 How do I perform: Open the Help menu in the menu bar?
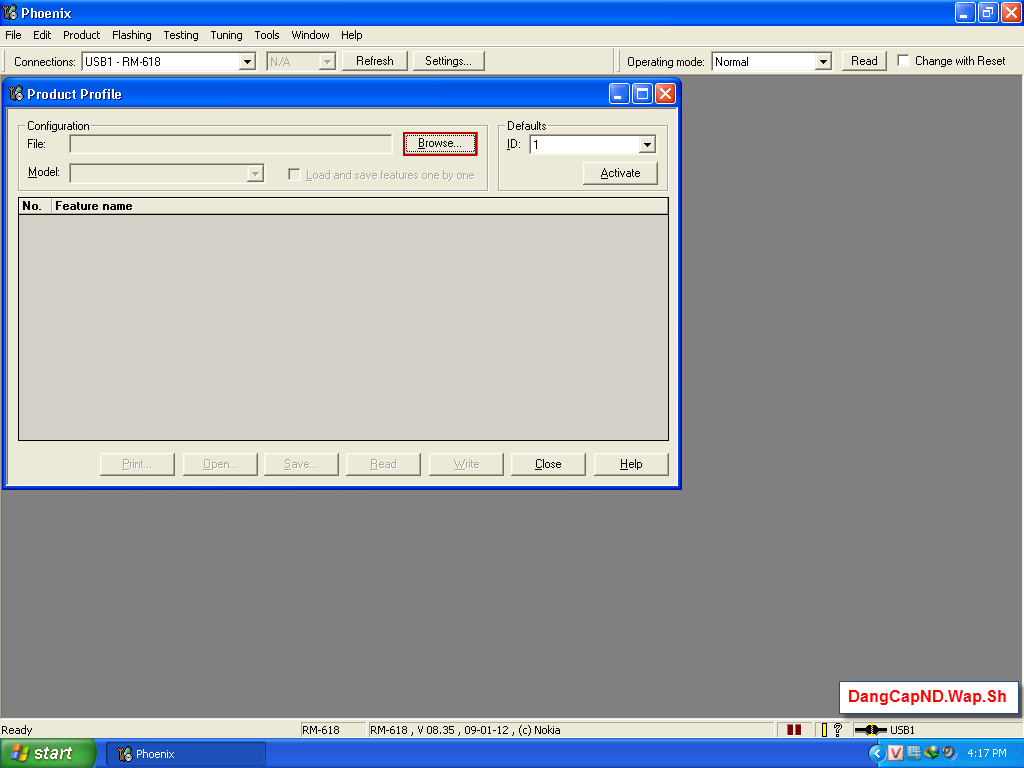[x=351, y=35]
